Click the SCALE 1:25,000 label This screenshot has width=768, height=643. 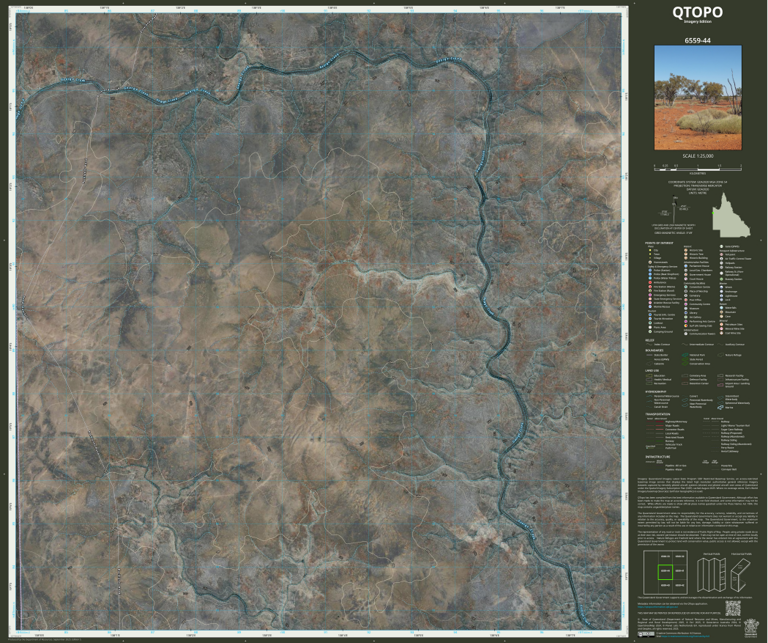698,156
